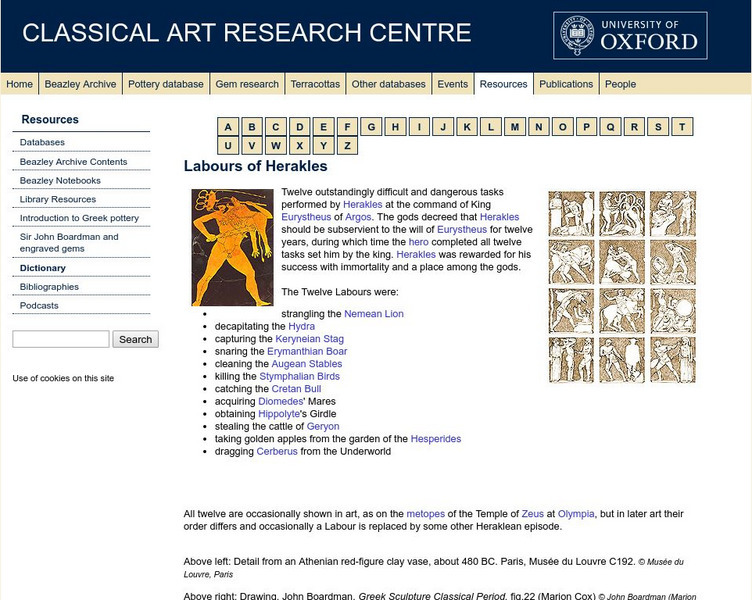Open Beazley Archive Contents sidebar link
The height and width of the screenshot is (600, 752).
(73, 162)
